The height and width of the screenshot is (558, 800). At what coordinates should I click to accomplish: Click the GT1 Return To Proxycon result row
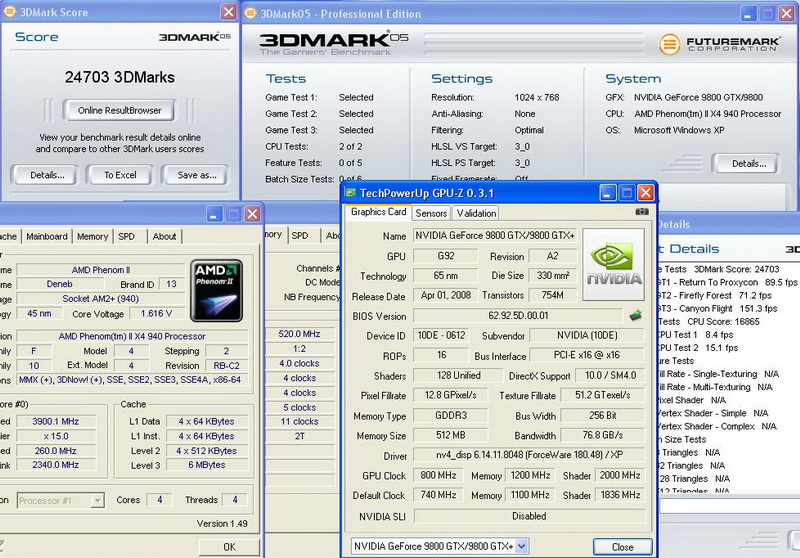click(x=727, y=282)
